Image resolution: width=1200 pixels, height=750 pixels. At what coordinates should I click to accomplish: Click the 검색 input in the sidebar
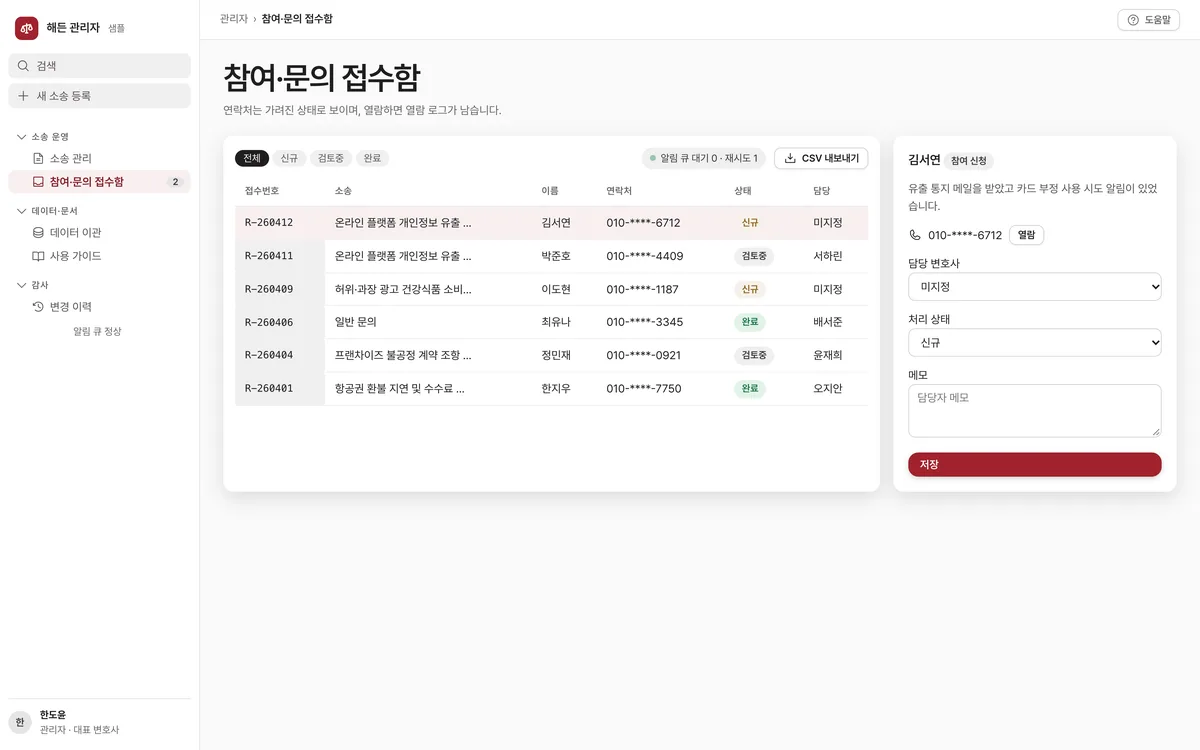pyautogui.click(x=99, y=66)
